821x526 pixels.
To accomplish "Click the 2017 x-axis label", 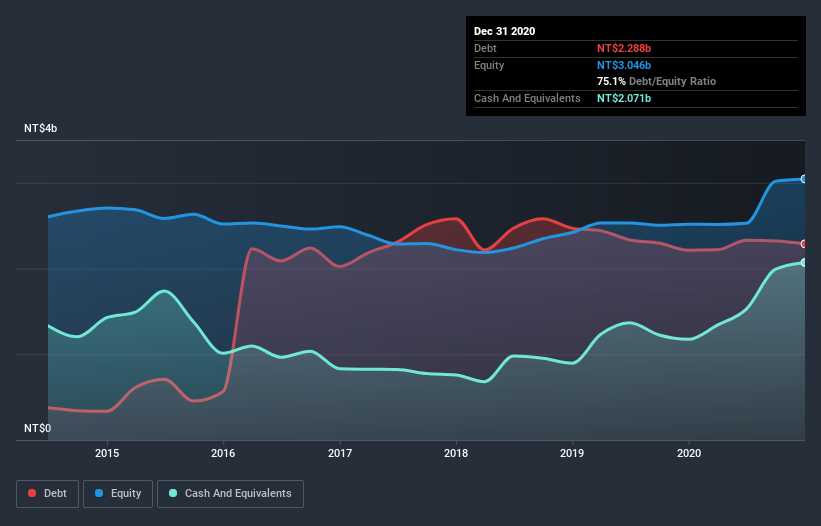I will tap(340, 453).
